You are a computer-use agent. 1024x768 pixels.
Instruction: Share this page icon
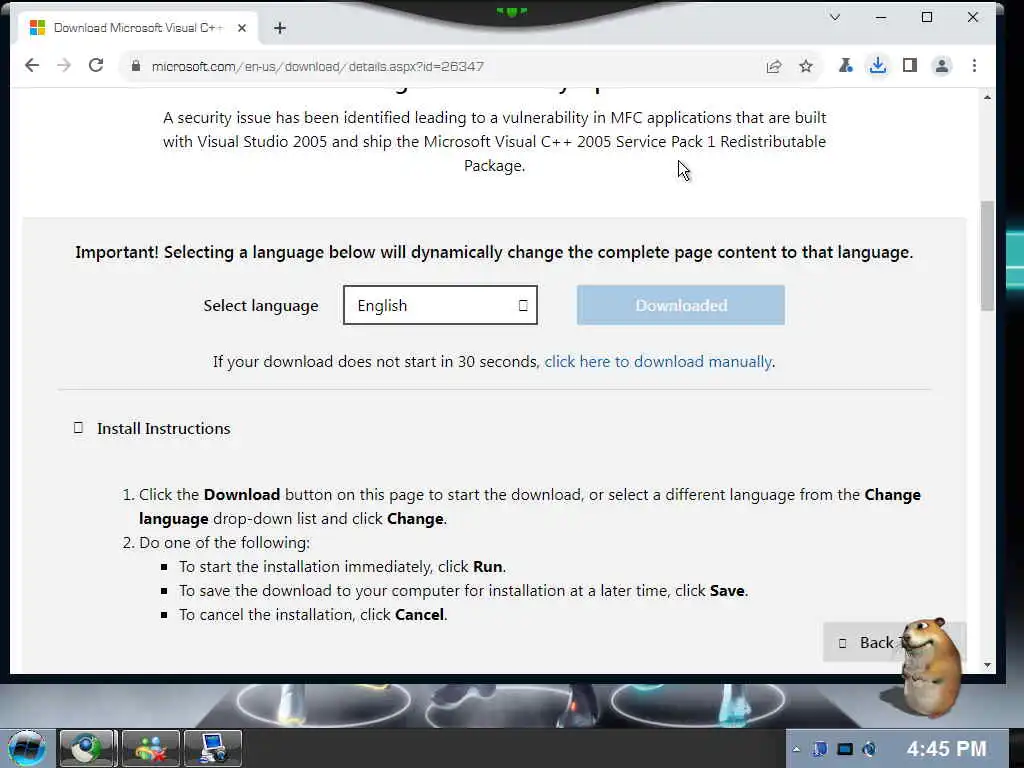[x=774, y=66]
